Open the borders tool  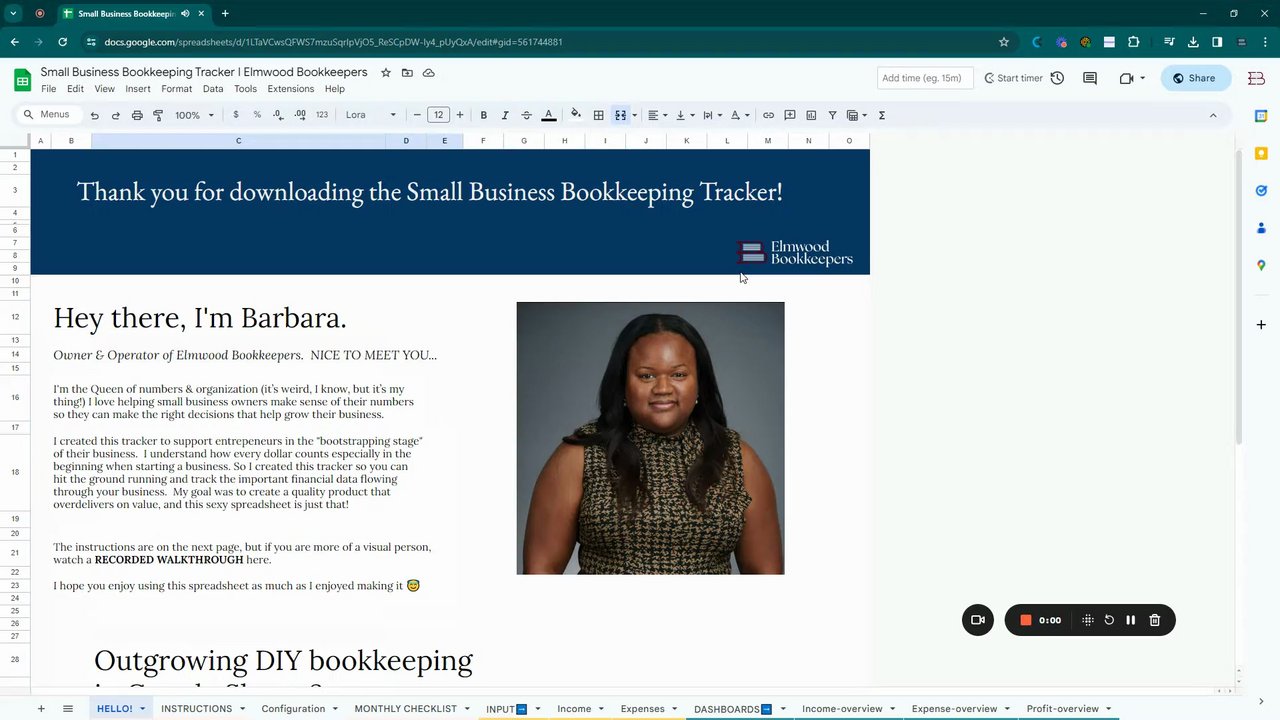point(598,115)
